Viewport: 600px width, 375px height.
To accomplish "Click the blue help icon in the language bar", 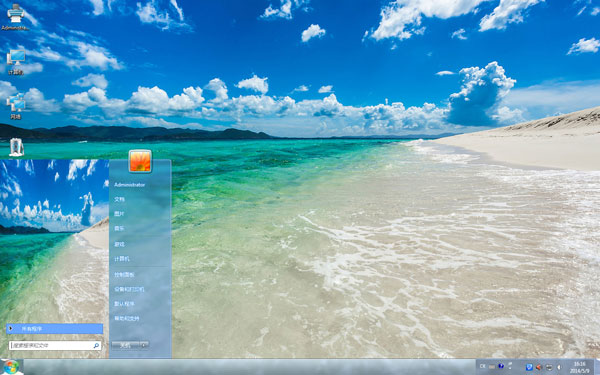I will (x=501, y=367).
